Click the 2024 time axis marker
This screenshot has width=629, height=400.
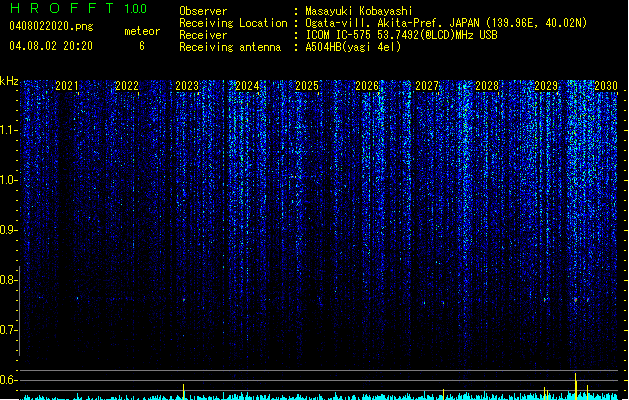tap(247, 86)
